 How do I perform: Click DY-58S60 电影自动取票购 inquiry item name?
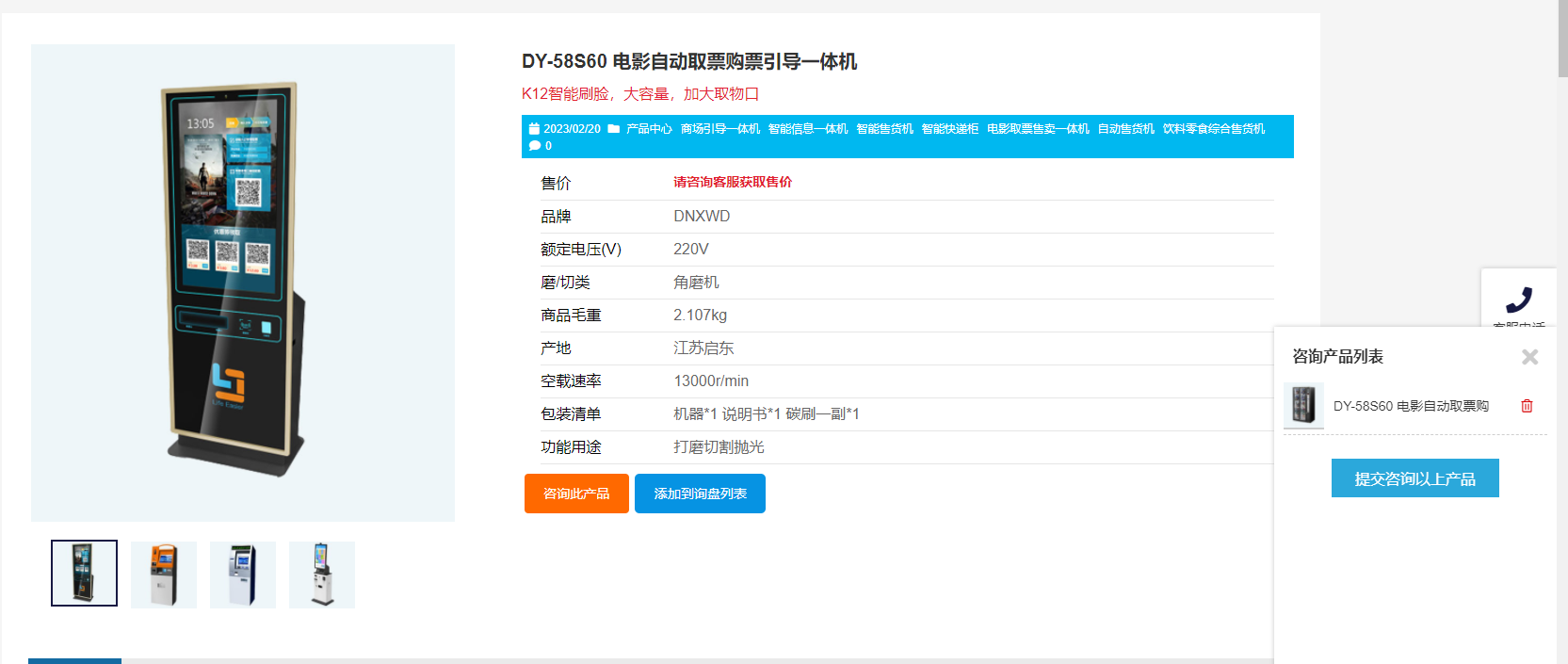1411,406
